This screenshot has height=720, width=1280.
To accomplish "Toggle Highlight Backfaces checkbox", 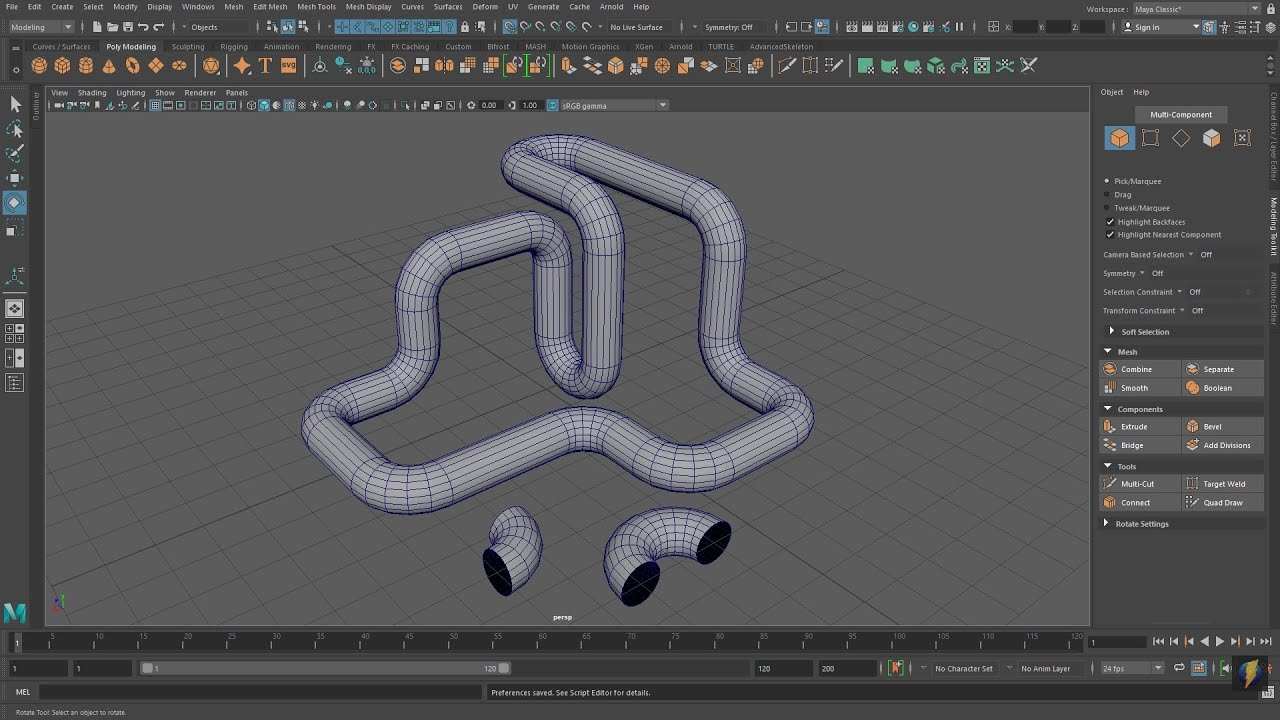I will pyautogui.click(x=1110, y=222).
